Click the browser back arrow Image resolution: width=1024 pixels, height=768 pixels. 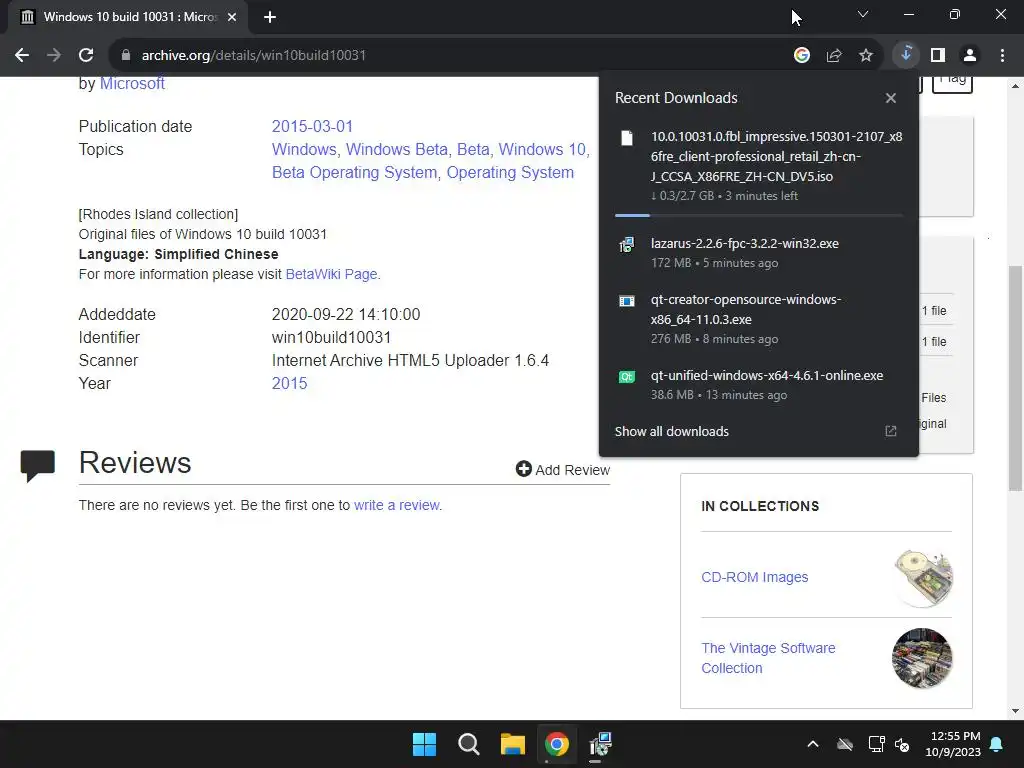[22, 56]
